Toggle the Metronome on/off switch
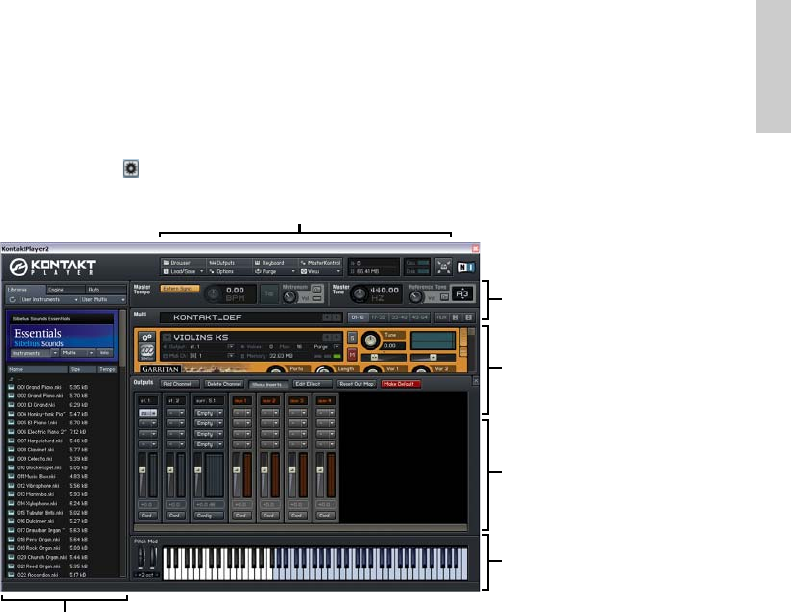This screenshot has height=612, width=791. (316, 289)
